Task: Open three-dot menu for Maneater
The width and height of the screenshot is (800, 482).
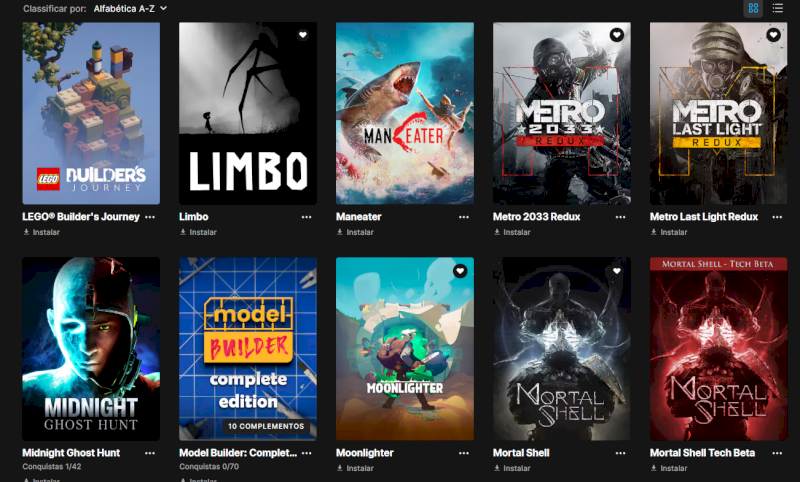Action: tap(464, 217)
